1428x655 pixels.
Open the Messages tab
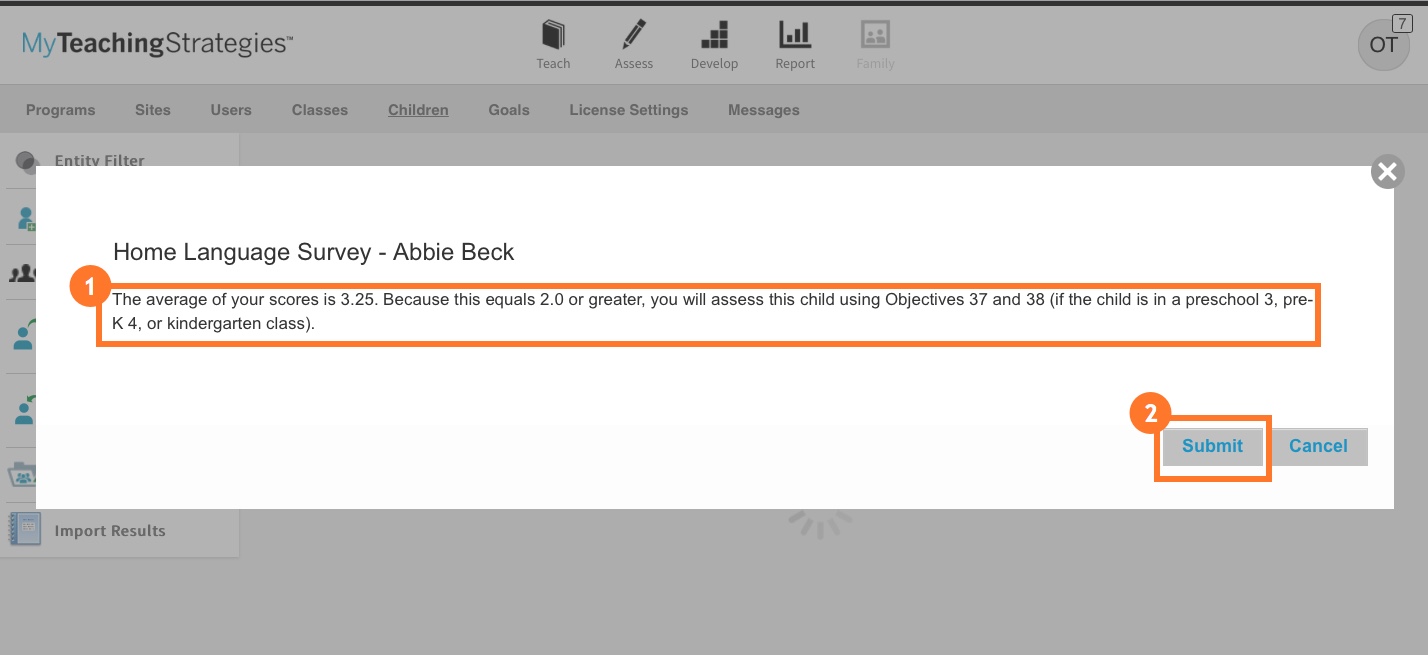764,110
